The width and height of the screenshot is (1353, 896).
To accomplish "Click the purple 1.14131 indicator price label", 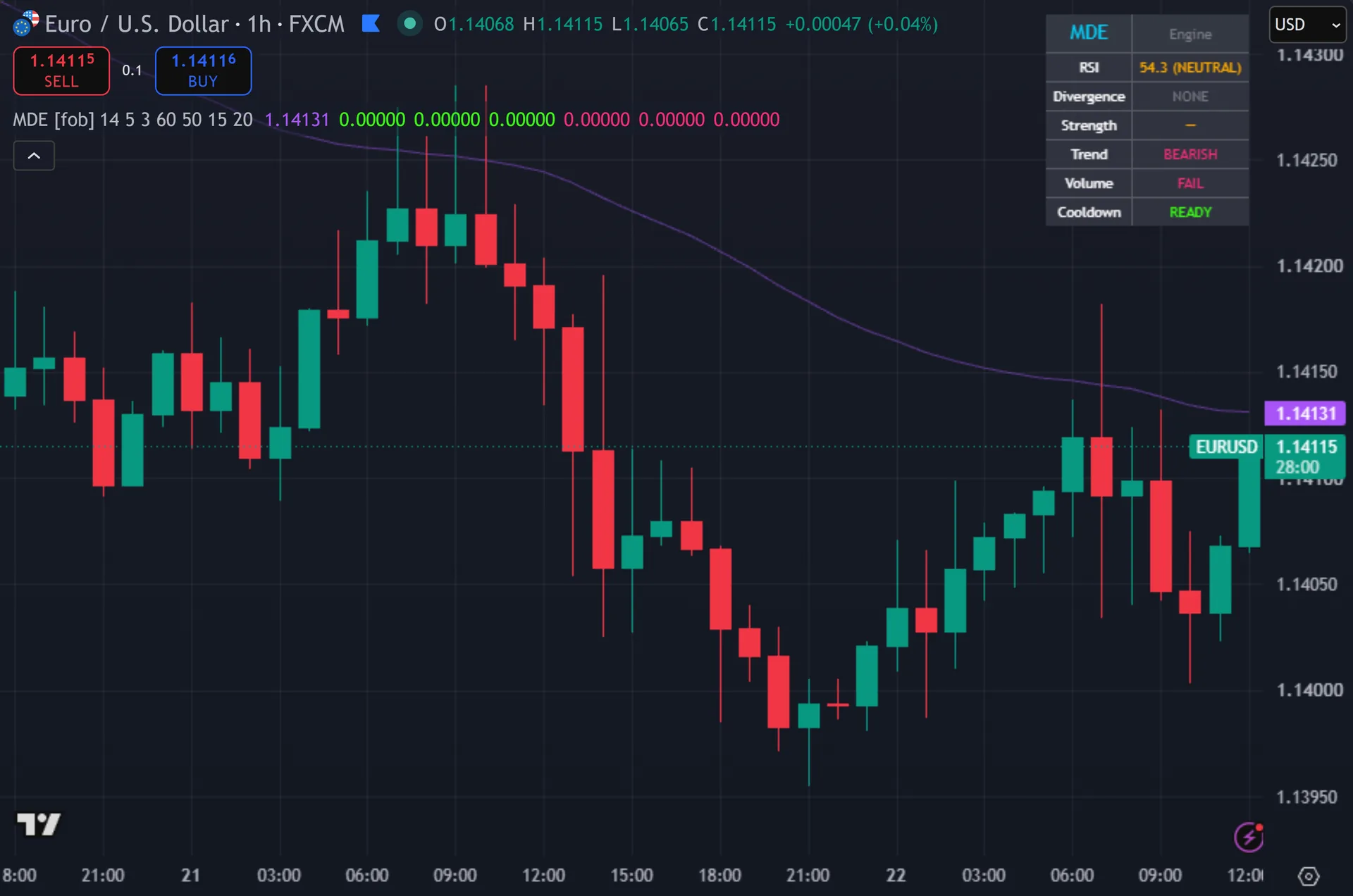I will pyautogui.click(x=1305, y=413).
